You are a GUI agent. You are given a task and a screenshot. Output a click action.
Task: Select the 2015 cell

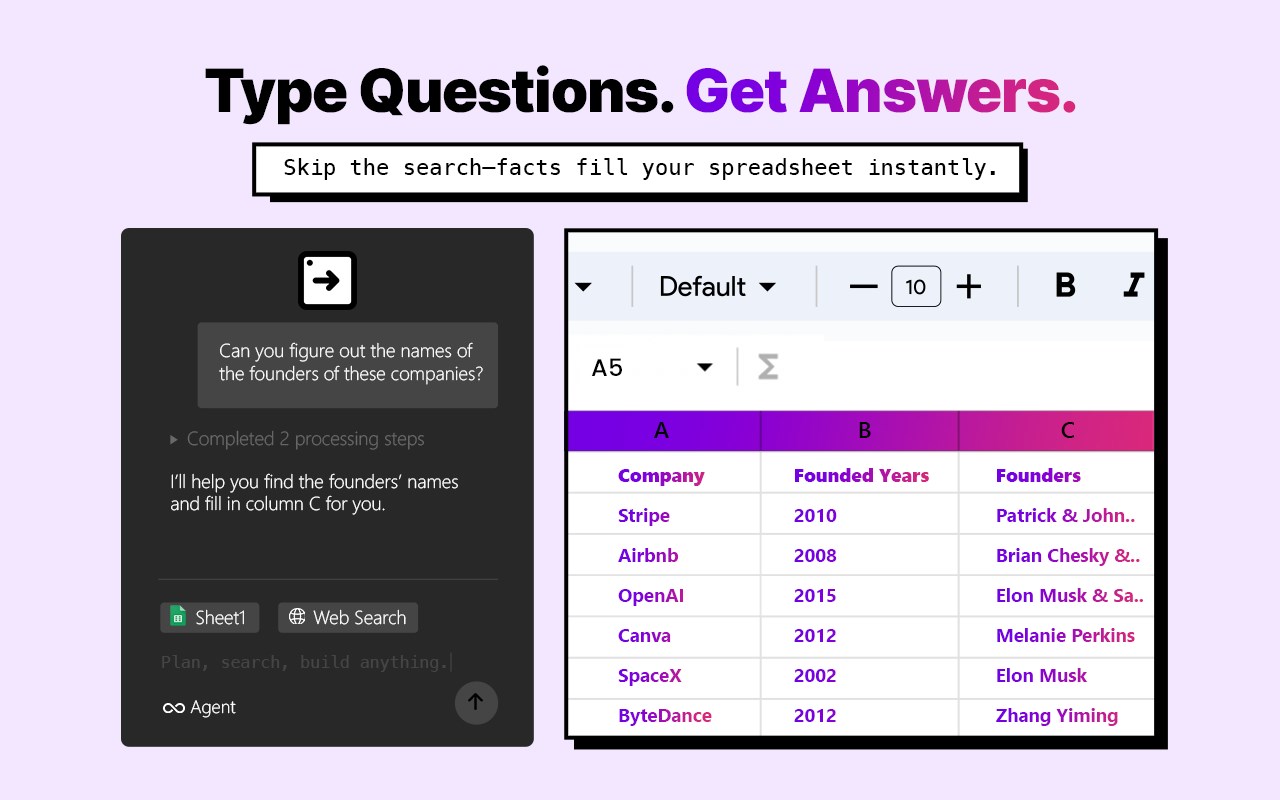[860, 595]
